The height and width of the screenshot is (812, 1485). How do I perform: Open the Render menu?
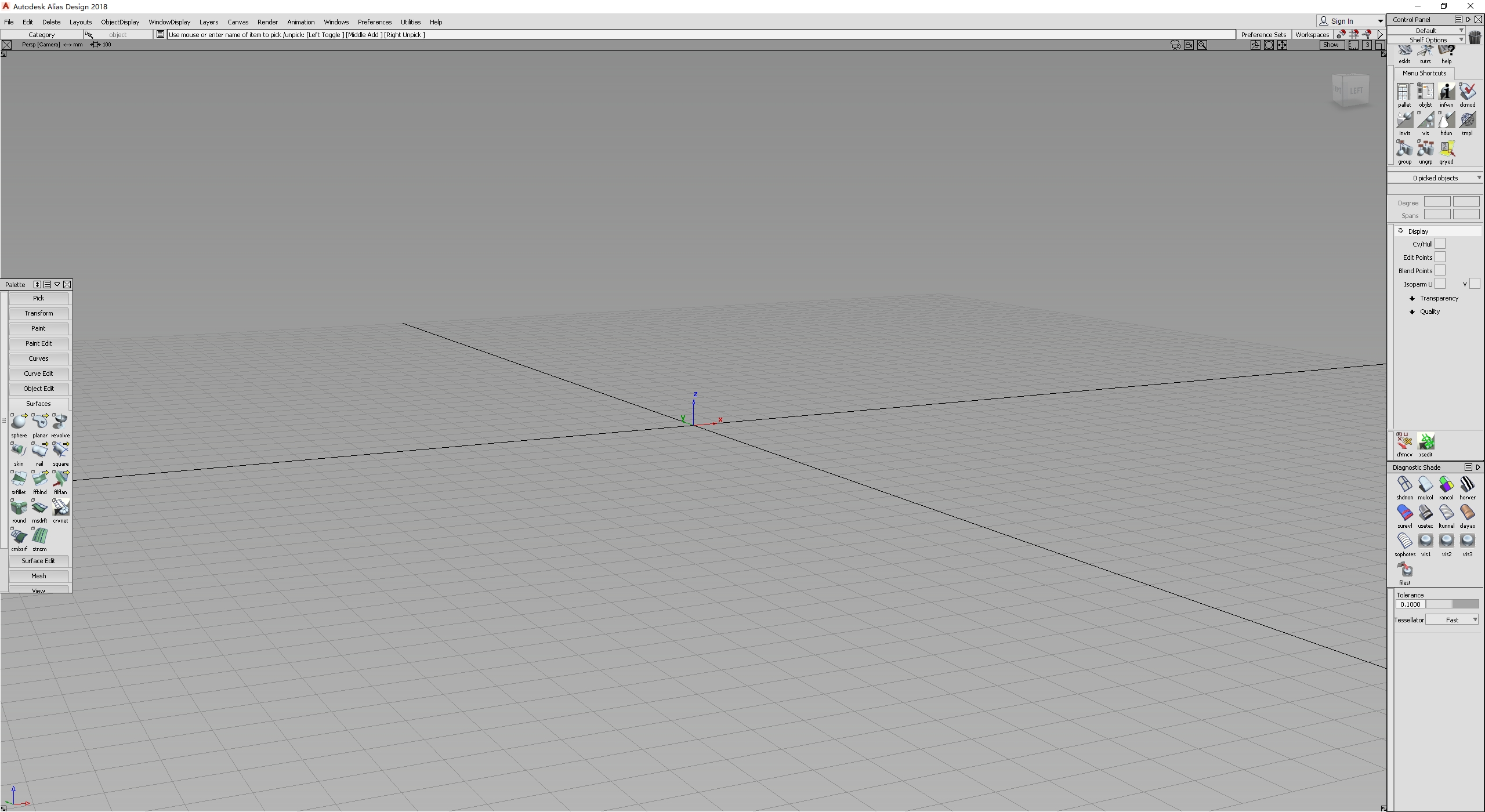(267, 22)
